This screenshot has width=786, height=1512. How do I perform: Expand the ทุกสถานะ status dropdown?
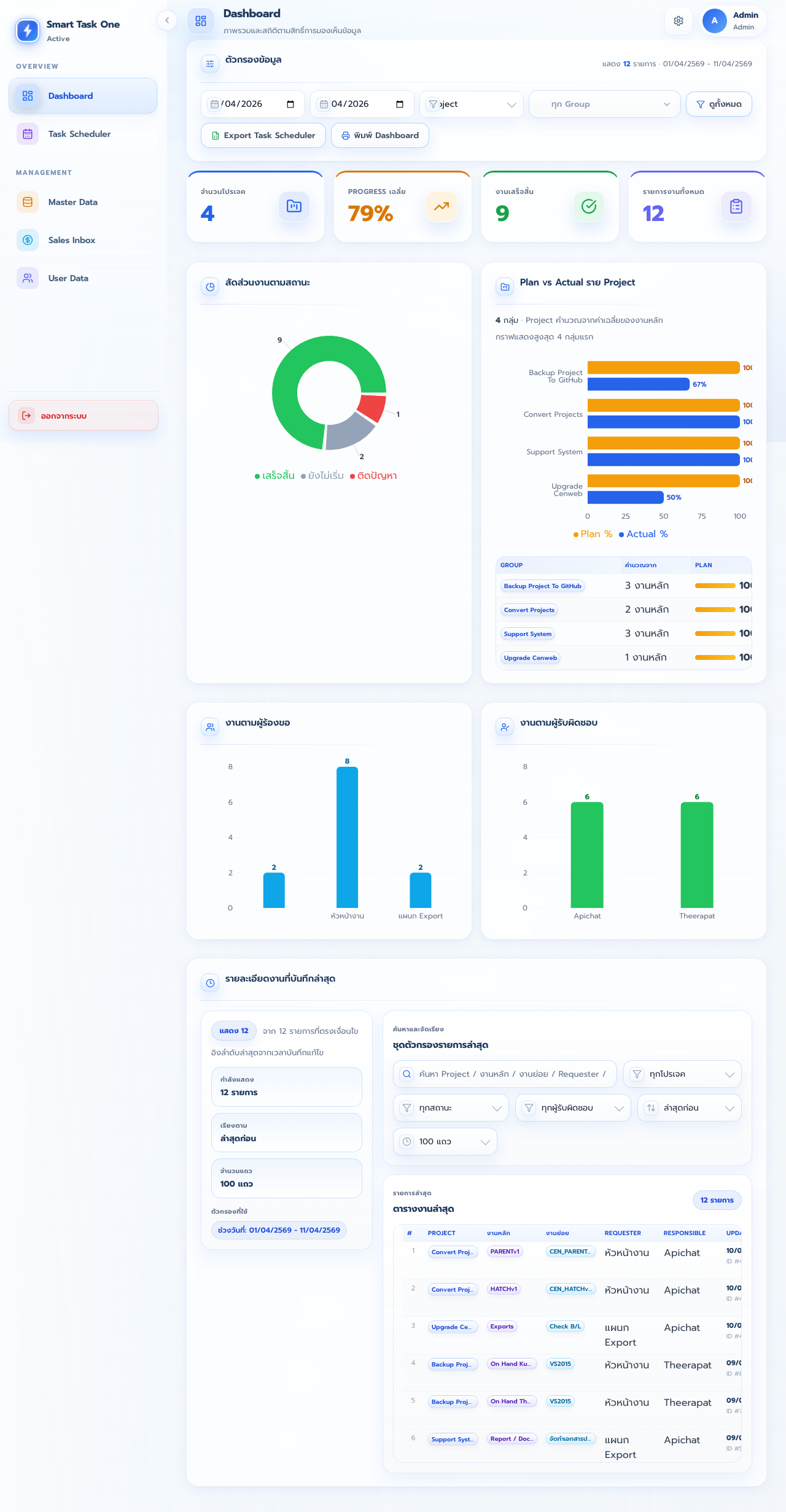click(x=451, y=1108)
